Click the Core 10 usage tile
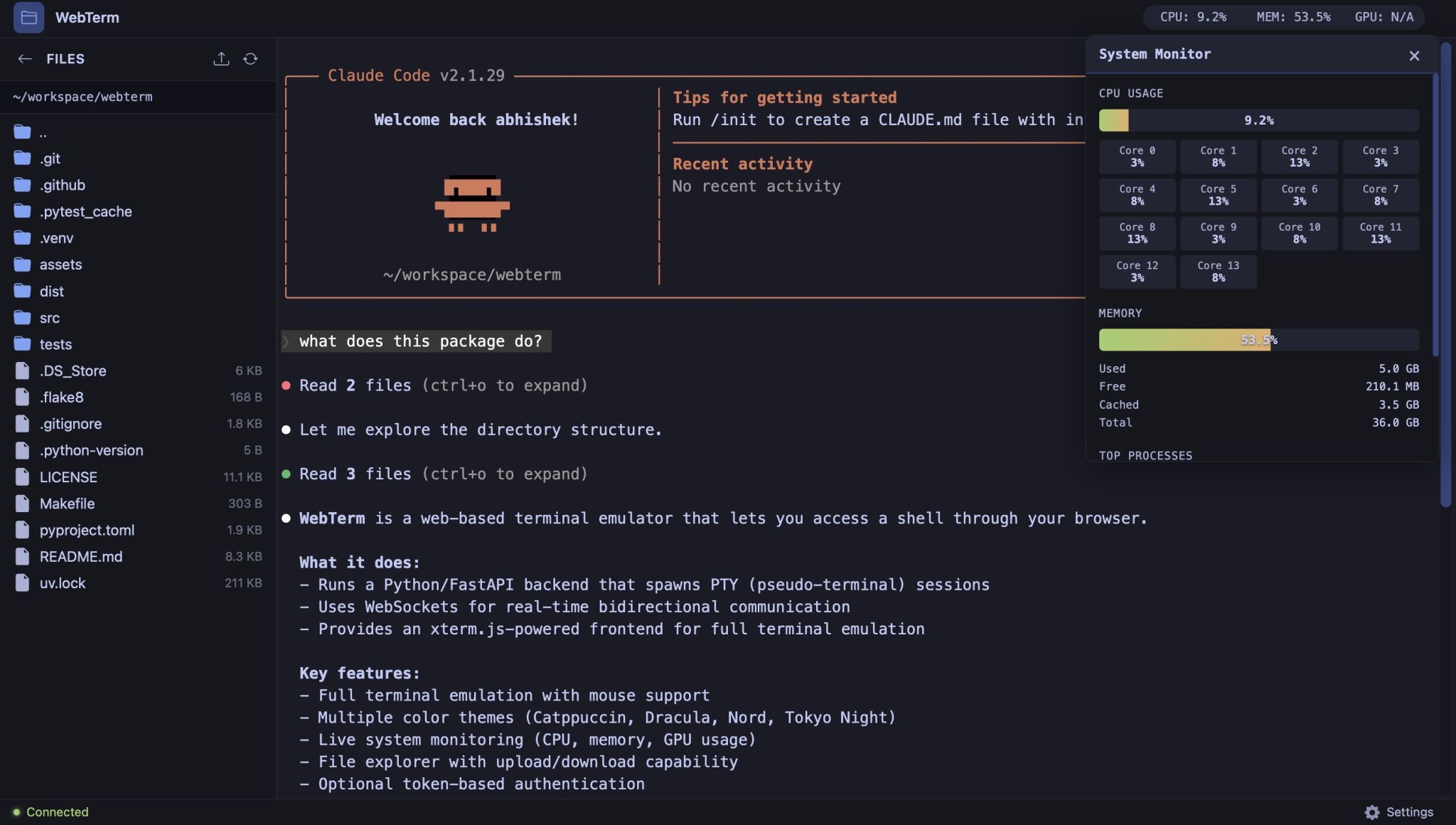Viewport: 1456px width, 825px height. point(1299,233)
